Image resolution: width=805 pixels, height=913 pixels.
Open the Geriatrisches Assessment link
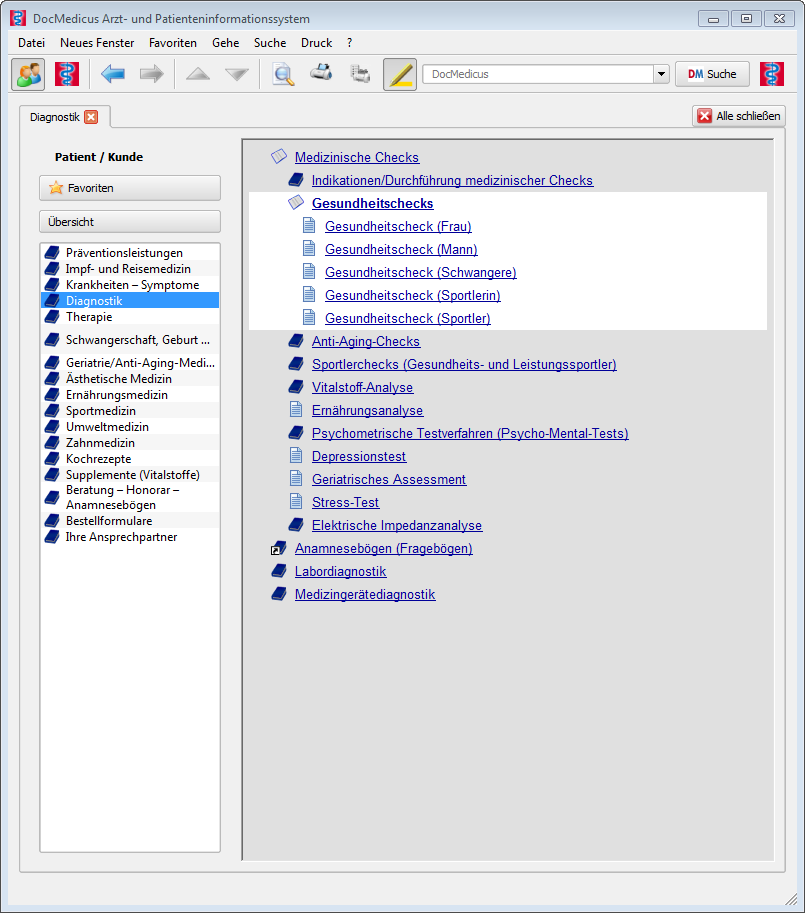point(389,479)
